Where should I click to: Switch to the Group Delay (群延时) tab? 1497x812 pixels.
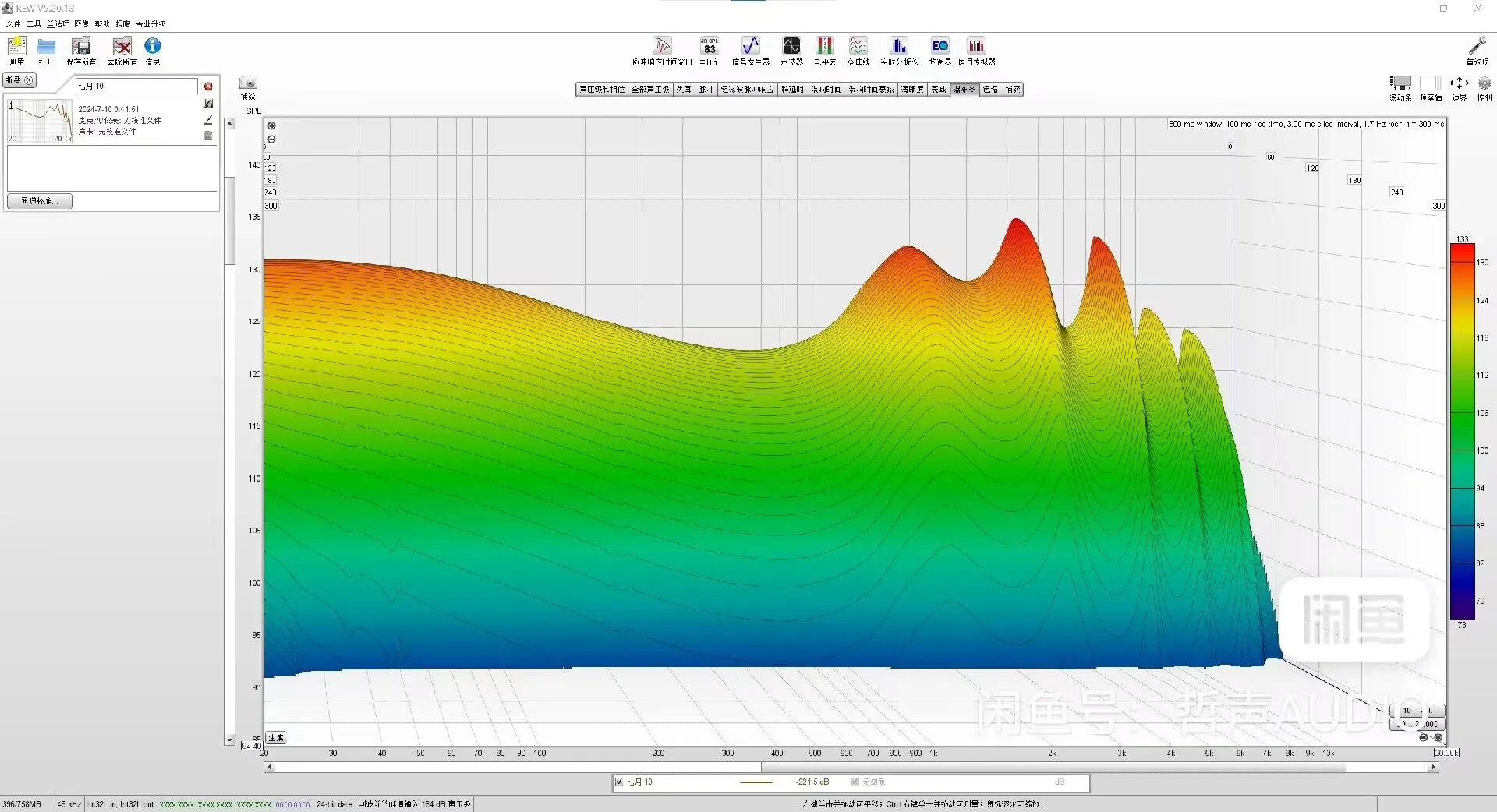(x=792, y=90)
